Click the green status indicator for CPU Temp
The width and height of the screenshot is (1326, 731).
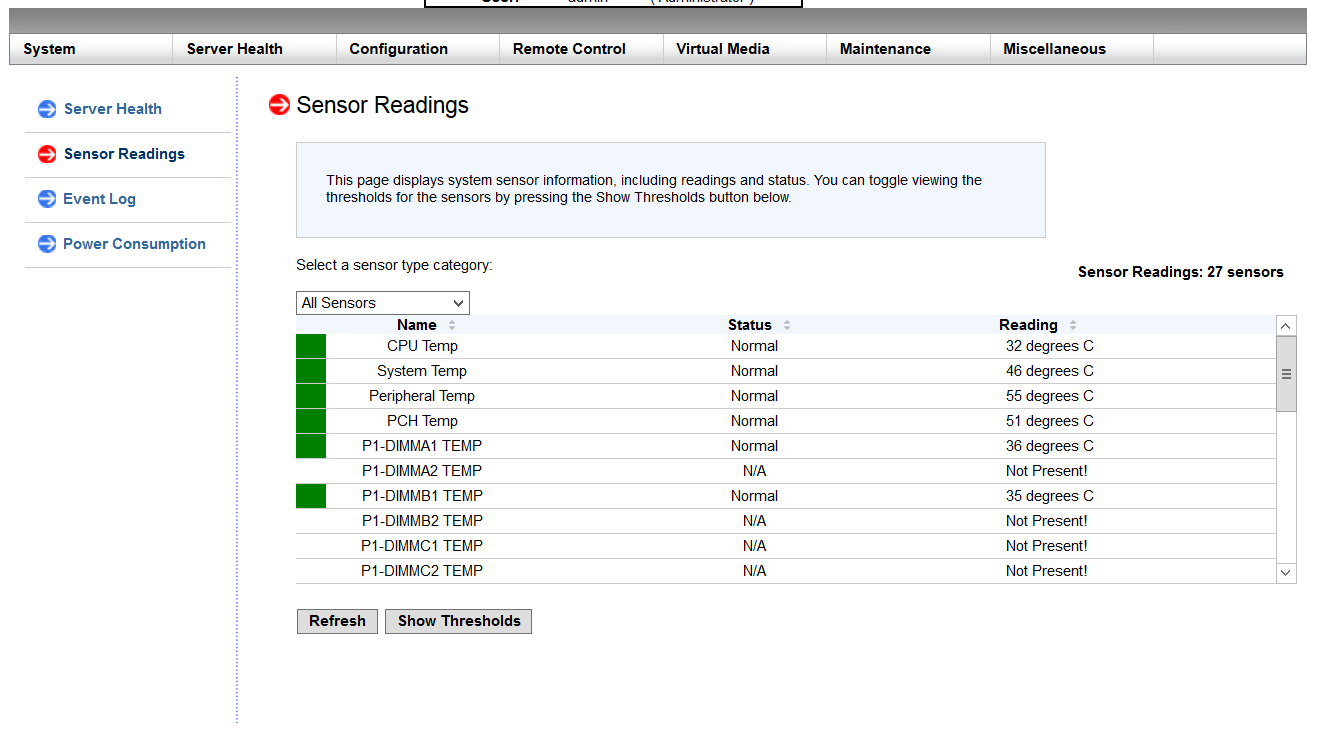pos(310,345)
